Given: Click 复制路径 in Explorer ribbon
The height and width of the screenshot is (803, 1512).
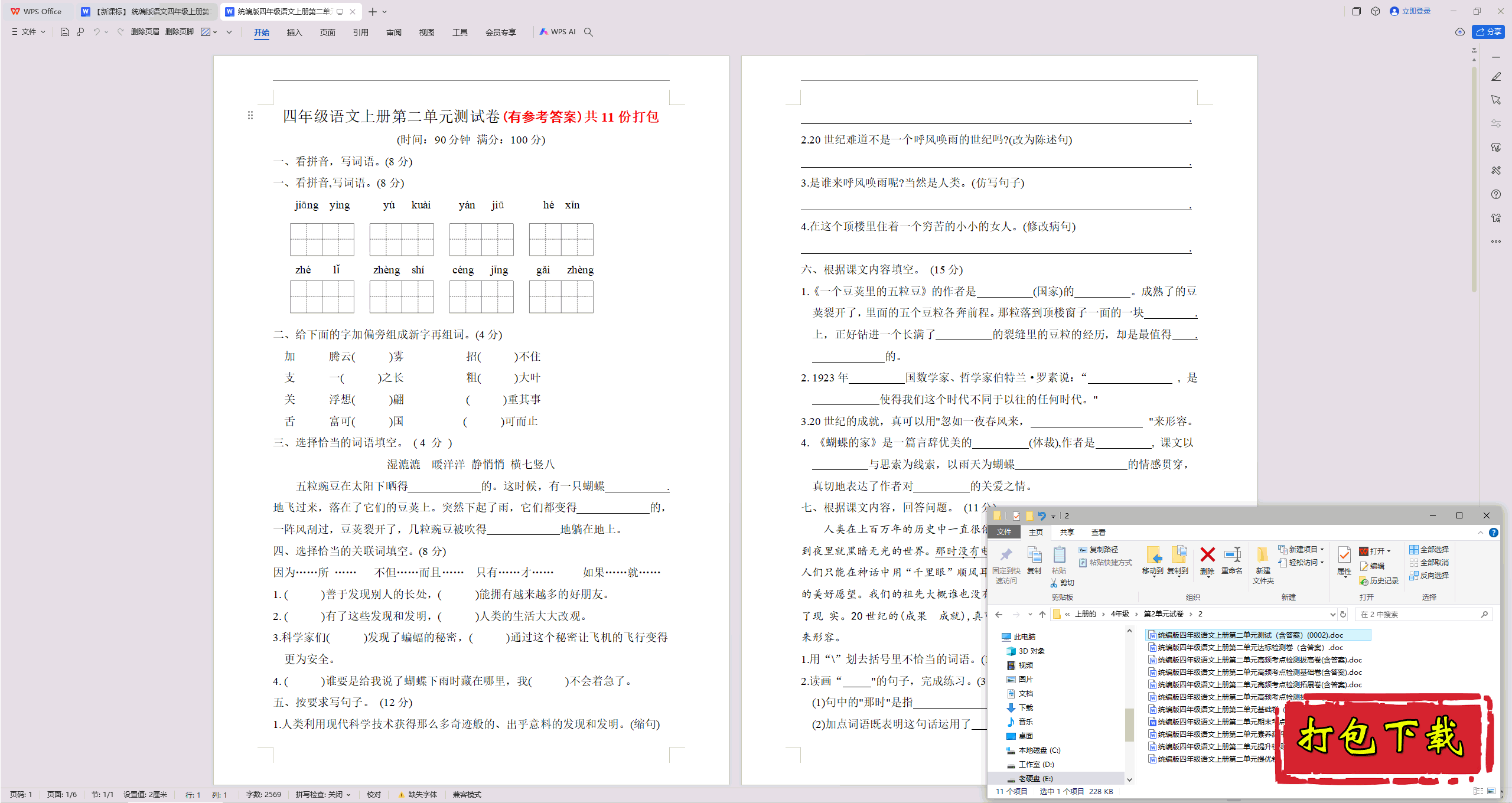Looking at the screenshot, I should 1099,550.
